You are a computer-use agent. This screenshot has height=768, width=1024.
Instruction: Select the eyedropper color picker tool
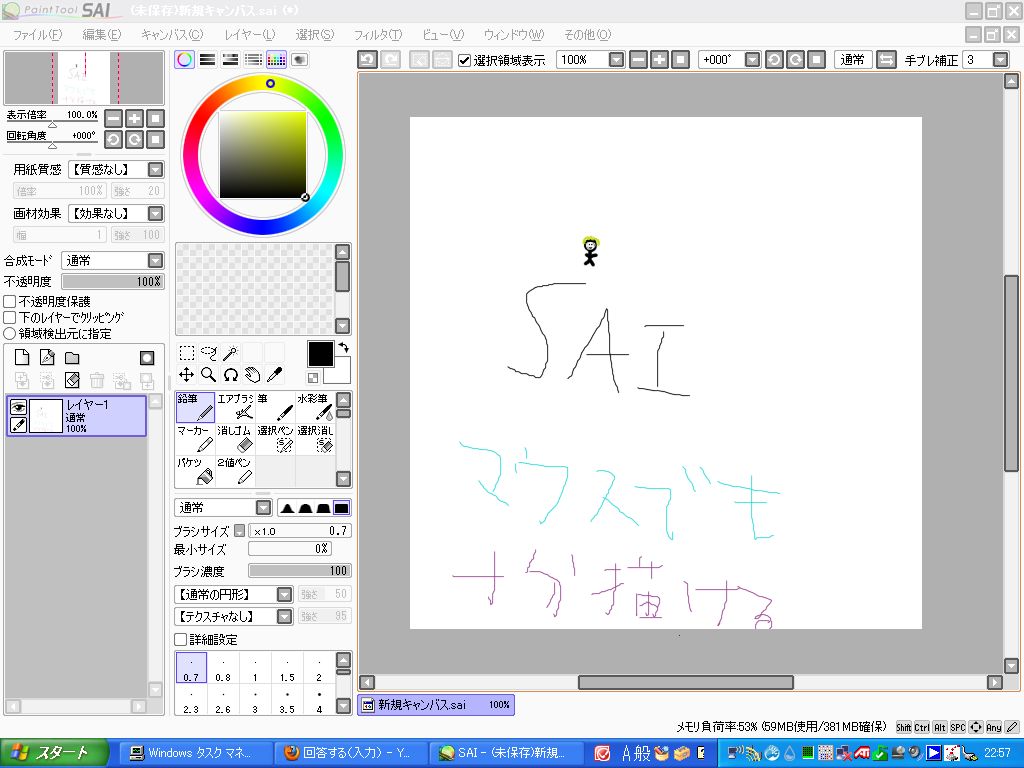[x=275, y=375]
